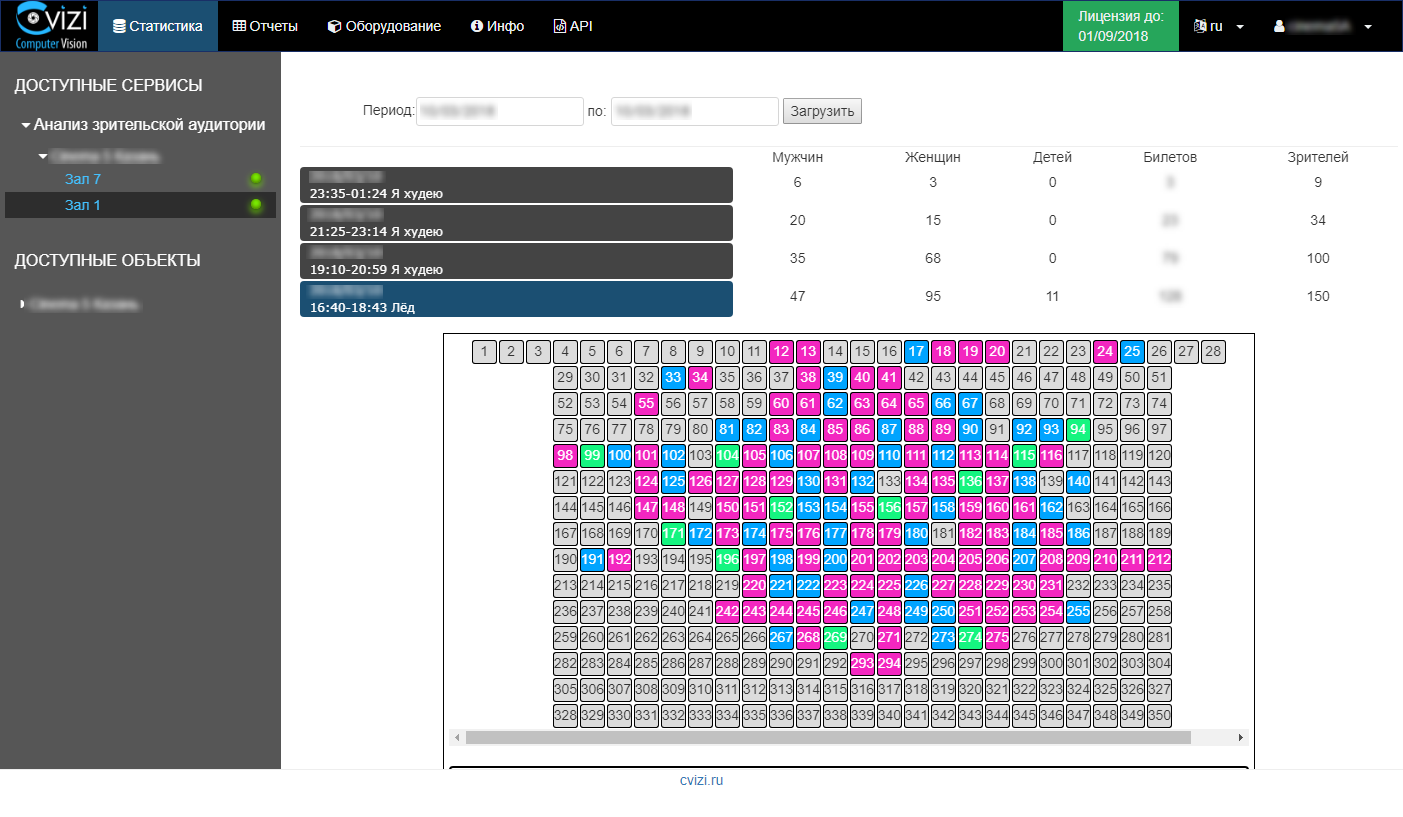This screenshot has width=1403, height=817.
Task: Click green seat 196
Action: (x=727, y=559)
